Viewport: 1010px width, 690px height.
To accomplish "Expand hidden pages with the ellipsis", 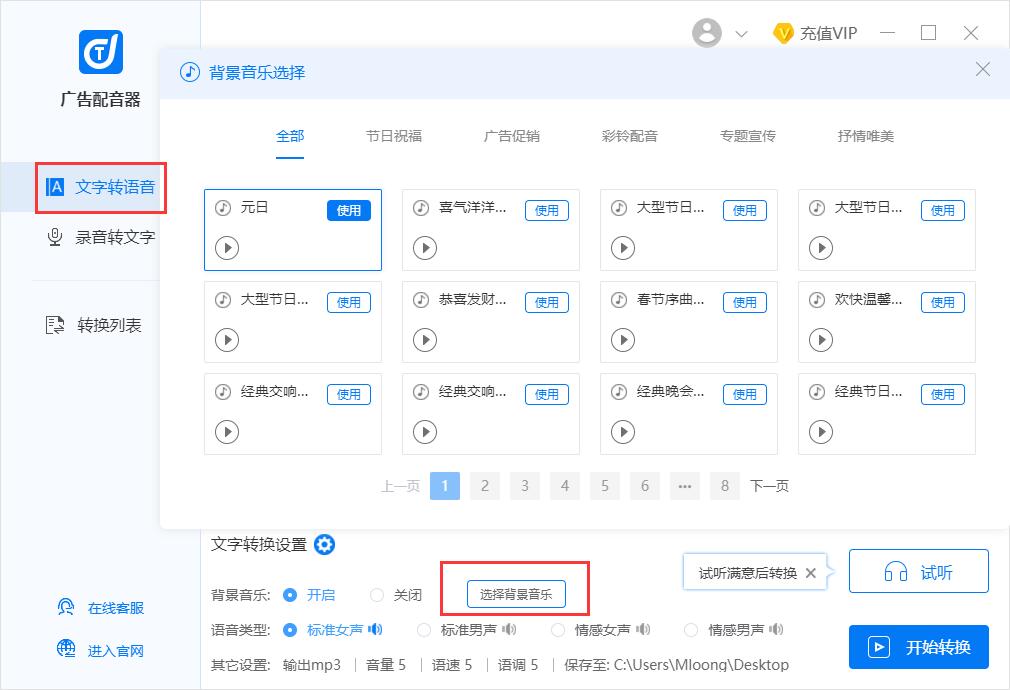I will [685, 486].
